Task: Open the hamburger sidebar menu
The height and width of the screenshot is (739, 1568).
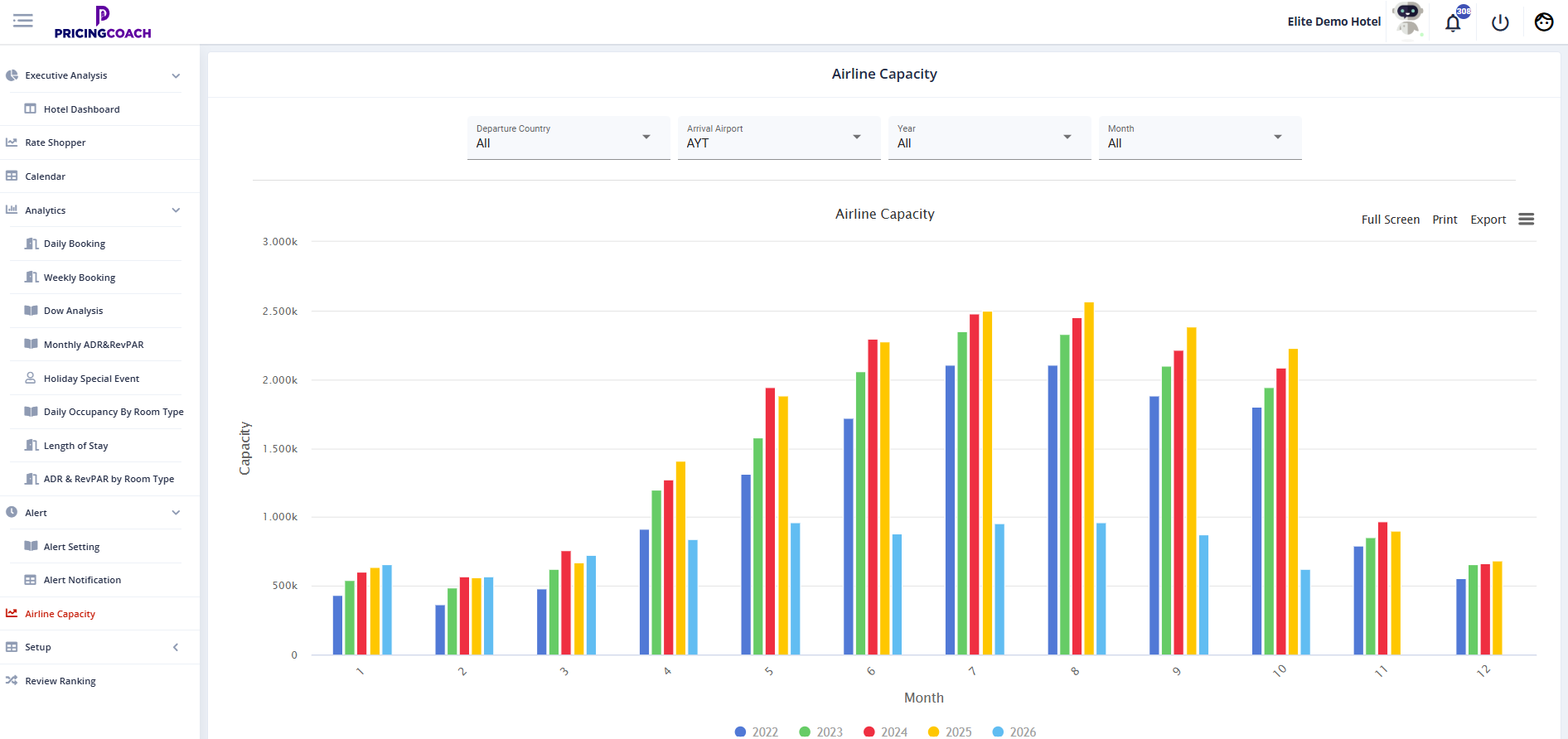Action: (23, 21)
